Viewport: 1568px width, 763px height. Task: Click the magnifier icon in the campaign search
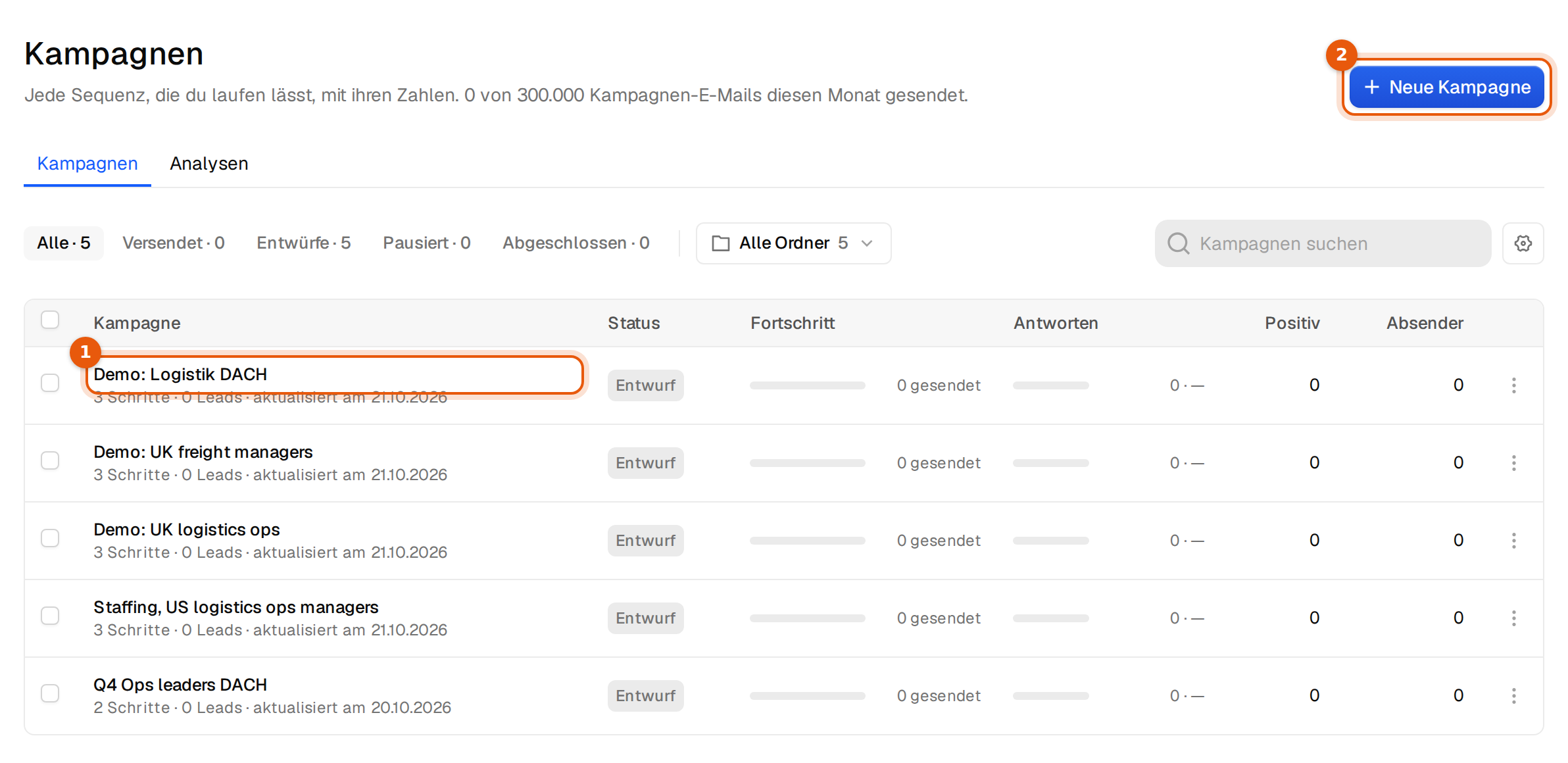[1178, 243]
